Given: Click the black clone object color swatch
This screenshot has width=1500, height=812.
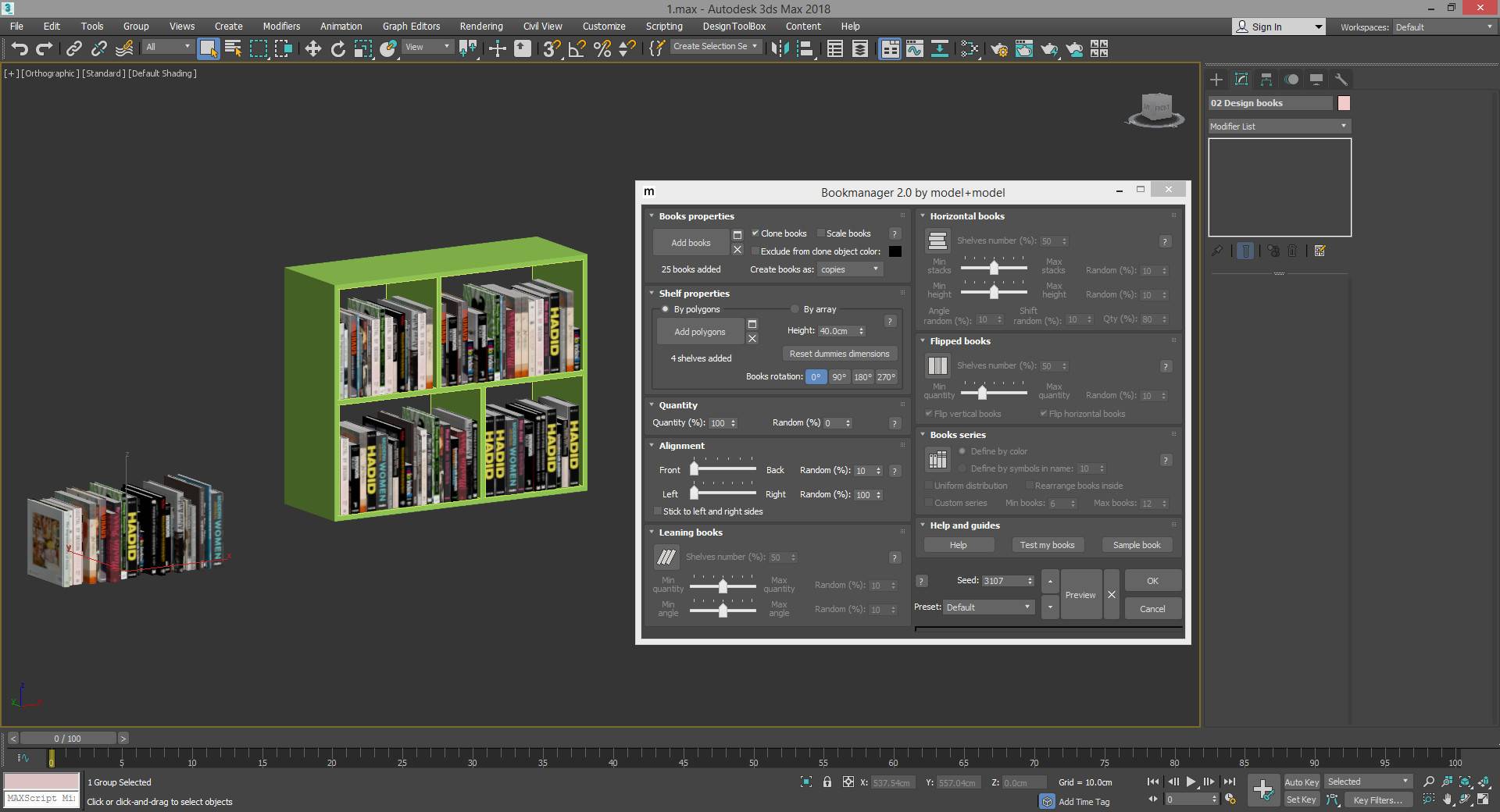Looking at the screenshot, I should coord(895,251).
